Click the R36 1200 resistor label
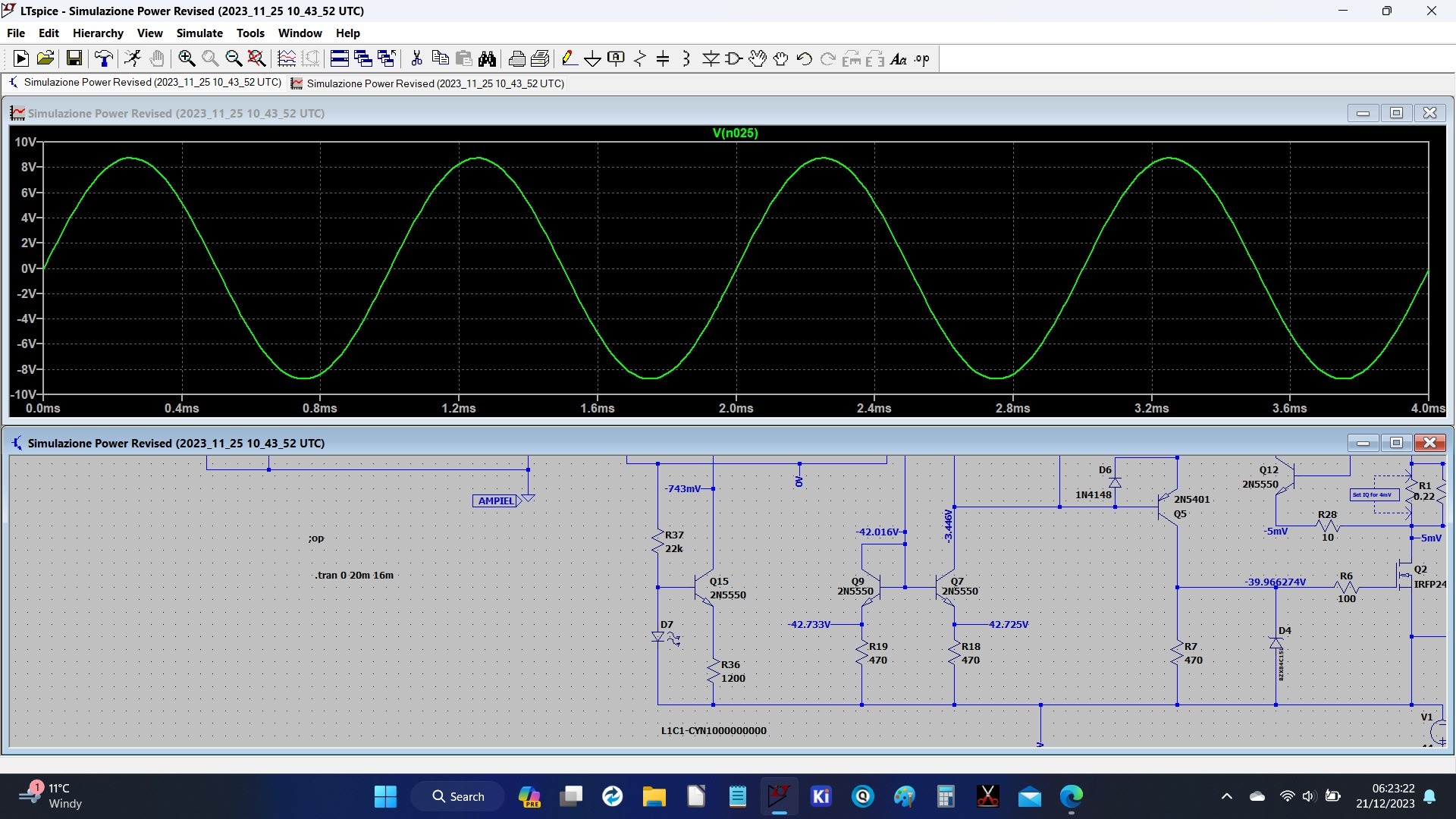 [733, 671]
